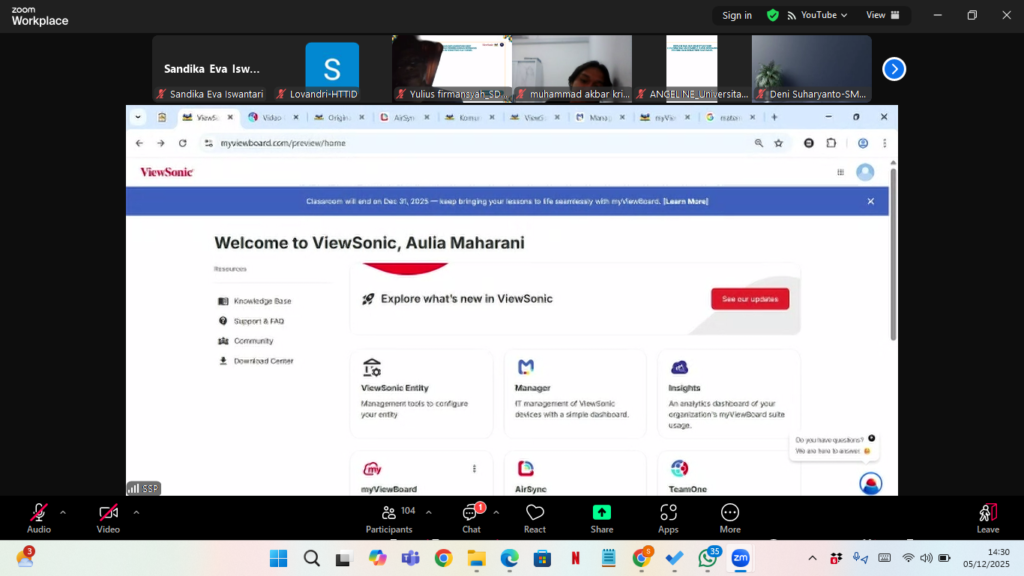
Task: Unmute microphone with the Audio button
Action: click(x=39, y=517)
